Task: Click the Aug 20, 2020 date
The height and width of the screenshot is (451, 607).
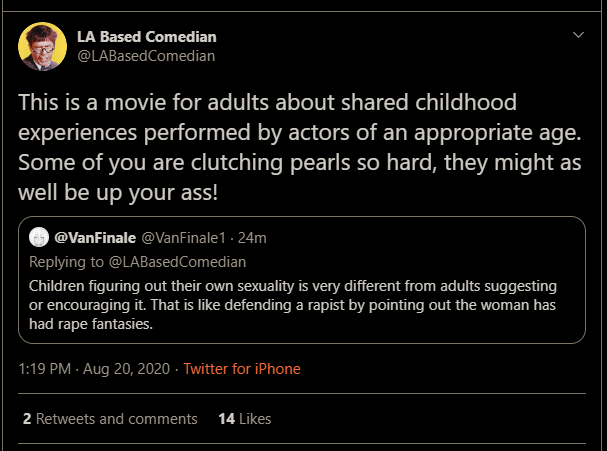Action: coord(127,369)
